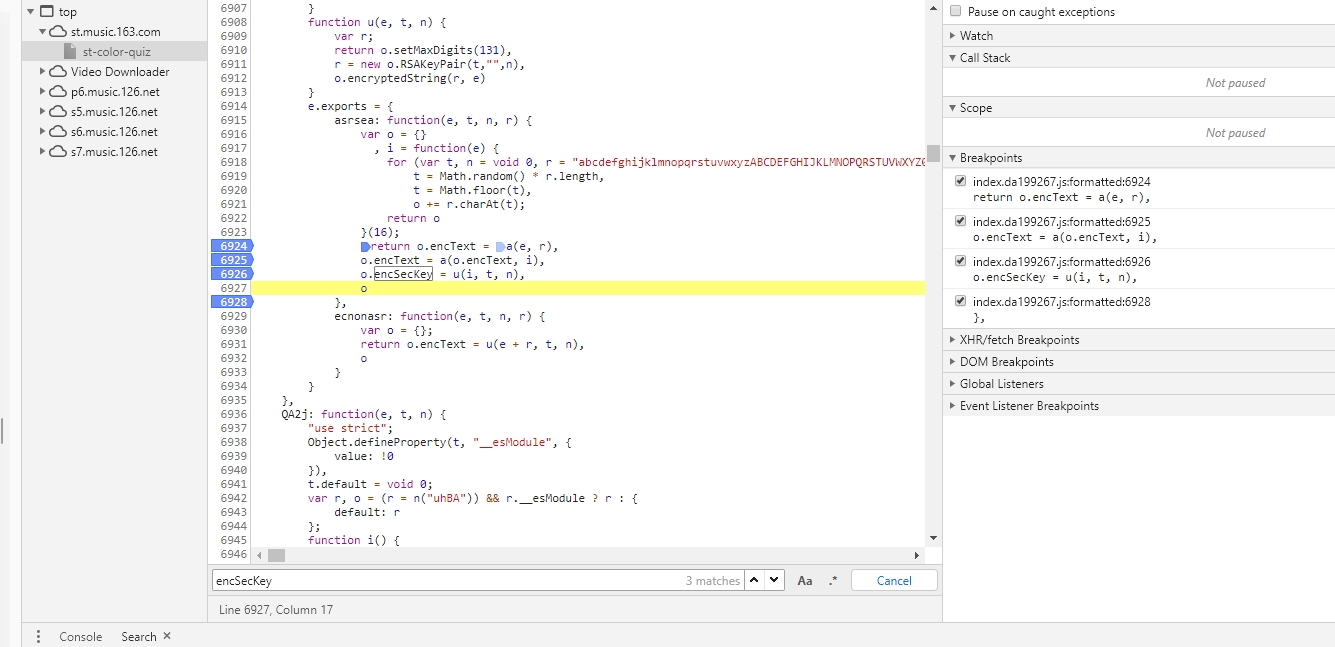Viewport: 1335px width, 647px height.
Task: Disable breakpoint at line 6928 checkbox
Action: pos(960,301)
